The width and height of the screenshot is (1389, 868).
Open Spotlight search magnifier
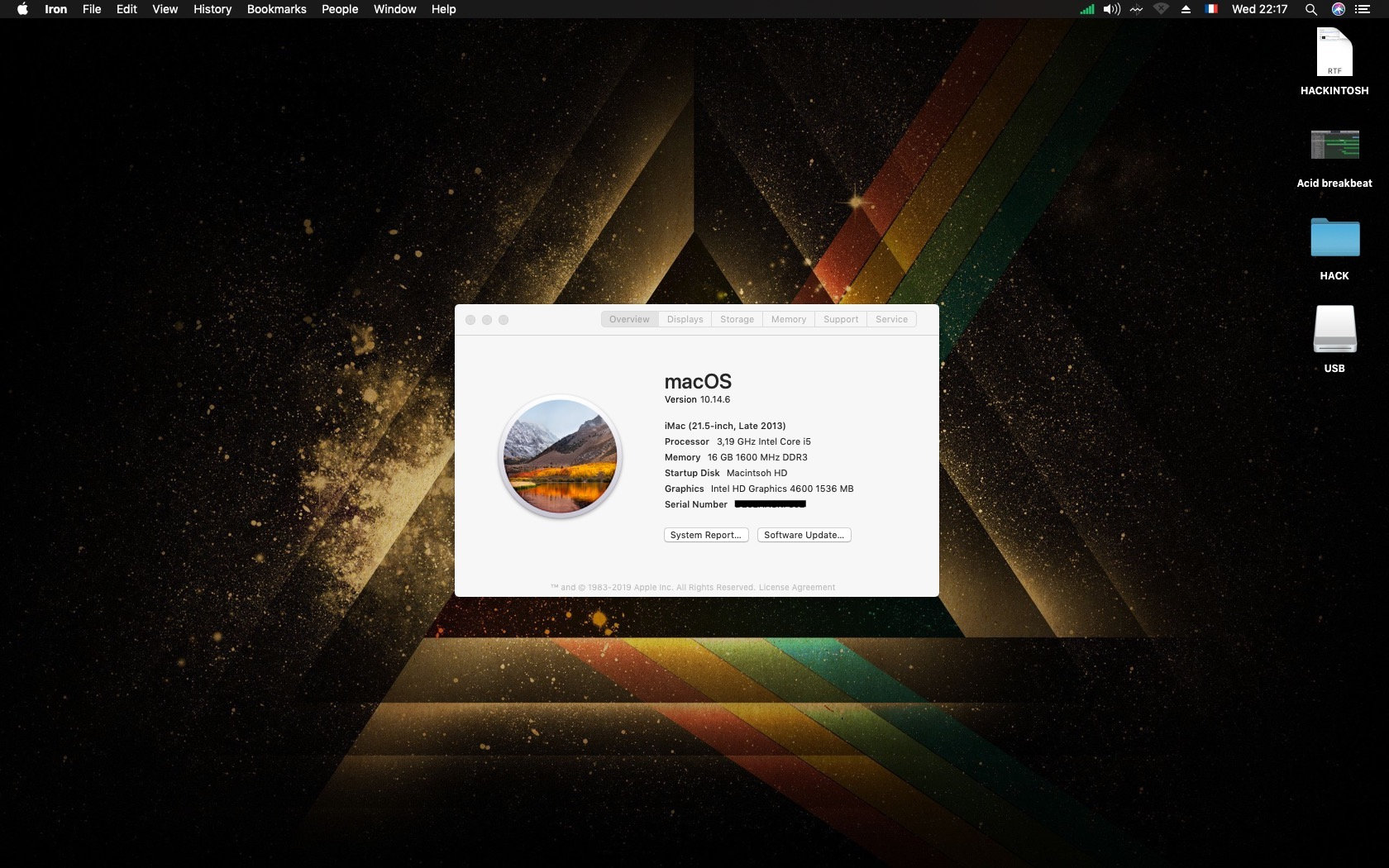coord(1311,9)
